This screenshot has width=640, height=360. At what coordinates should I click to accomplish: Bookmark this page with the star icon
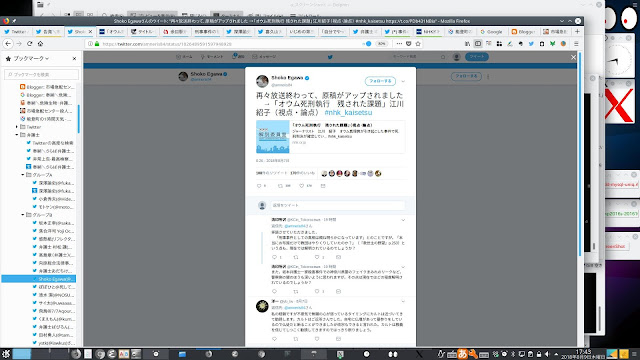coord(418,44)
